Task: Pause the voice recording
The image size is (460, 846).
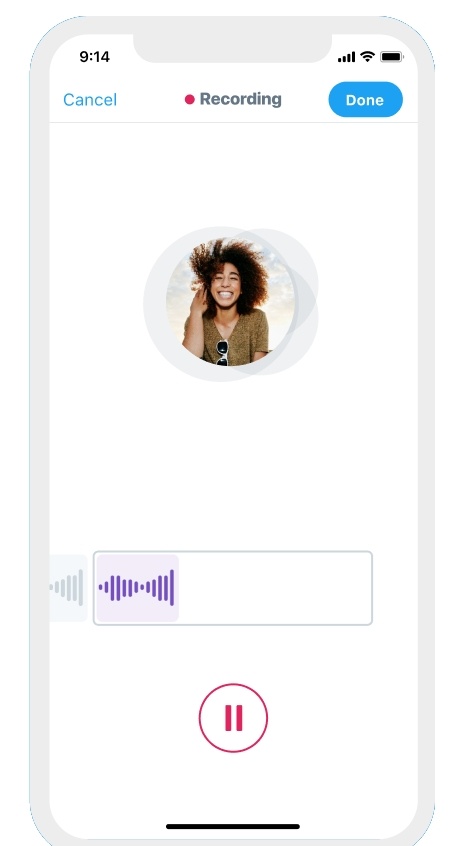Action: tap(233, 718)
